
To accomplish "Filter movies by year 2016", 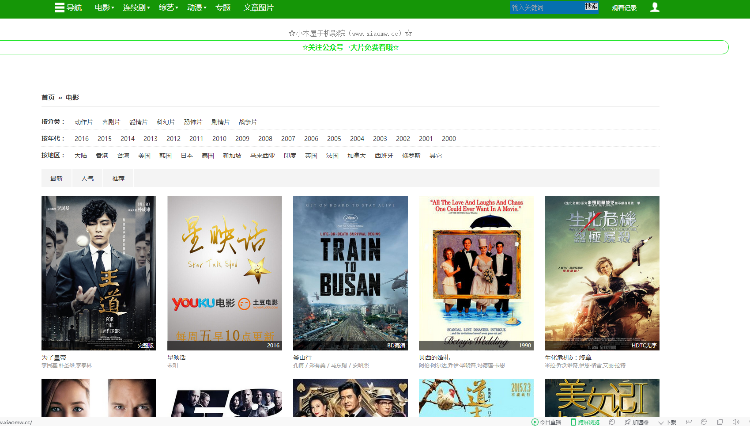I will tap(81, 138).
